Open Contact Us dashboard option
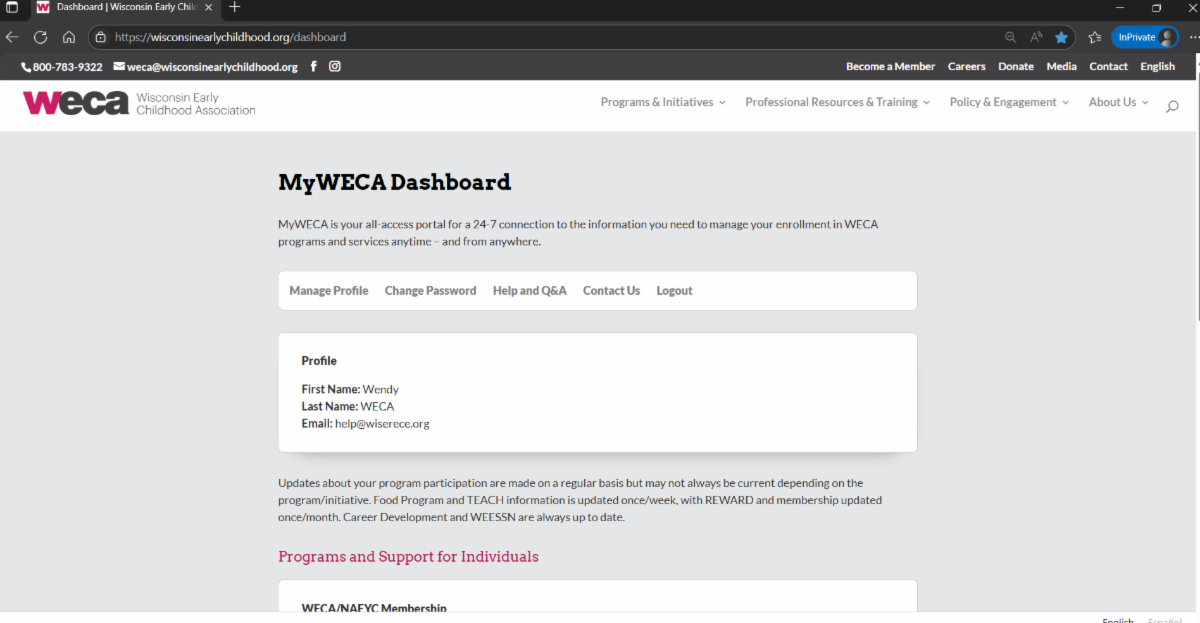Screen dimensions: 1200x623 (x=611, y=291)
